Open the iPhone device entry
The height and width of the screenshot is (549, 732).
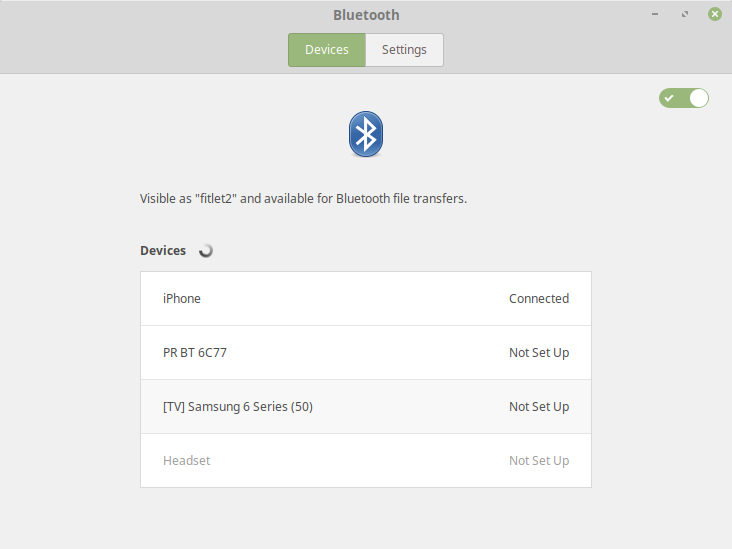(366, 298)
